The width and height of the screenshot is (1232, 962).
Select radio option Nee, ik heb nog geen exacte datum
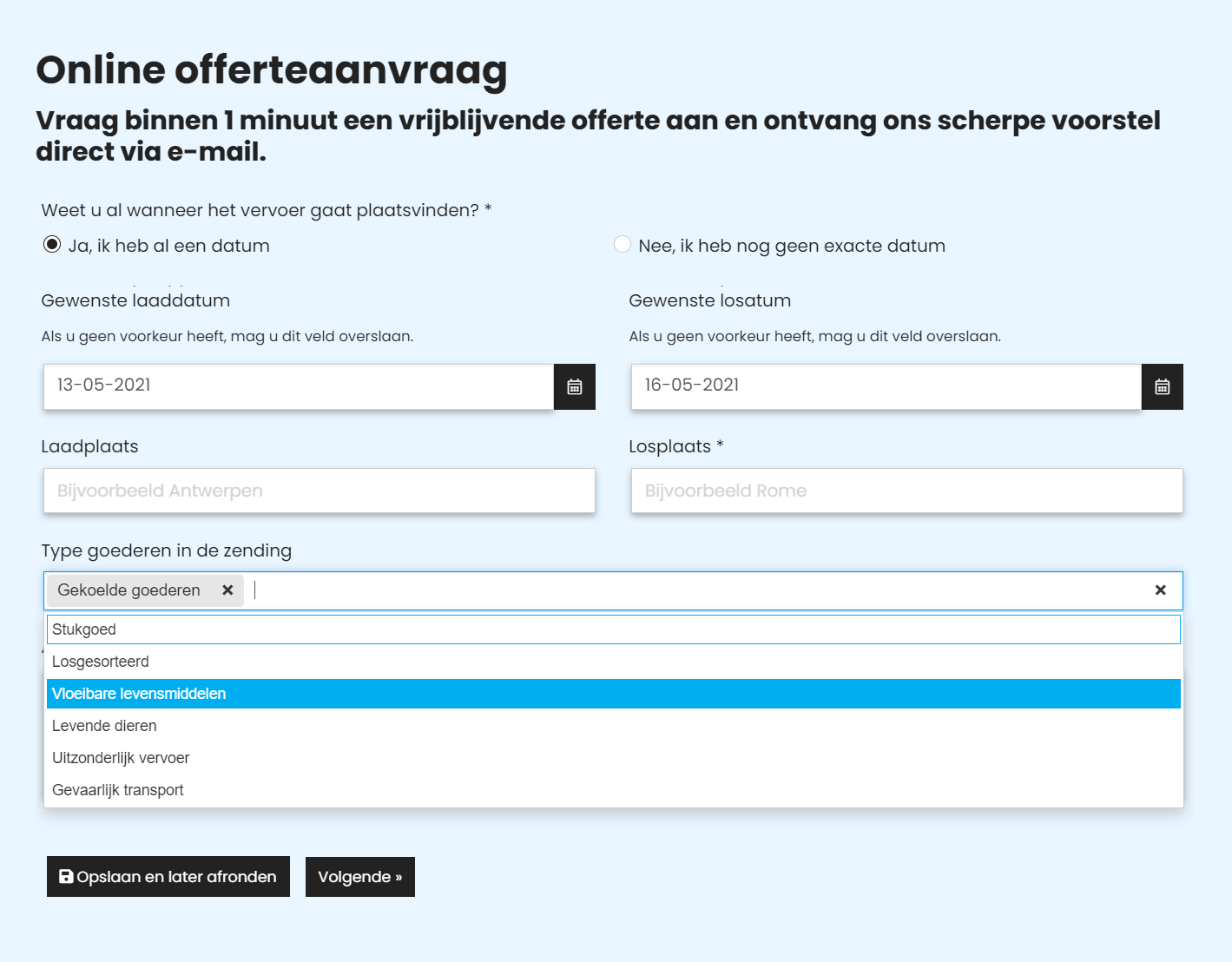(x=623, y=245)
